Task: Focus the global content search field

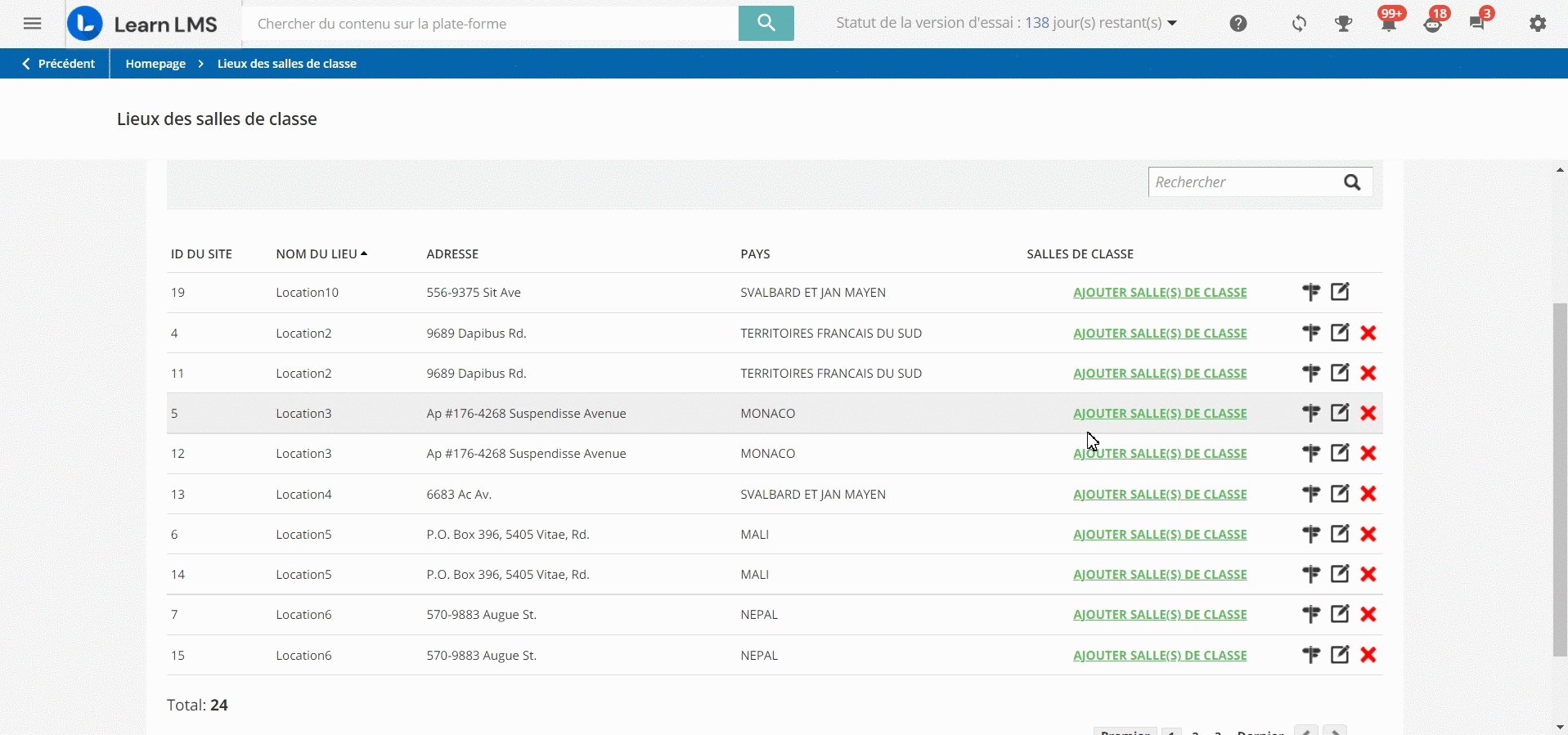Action: tap(491, 24)
